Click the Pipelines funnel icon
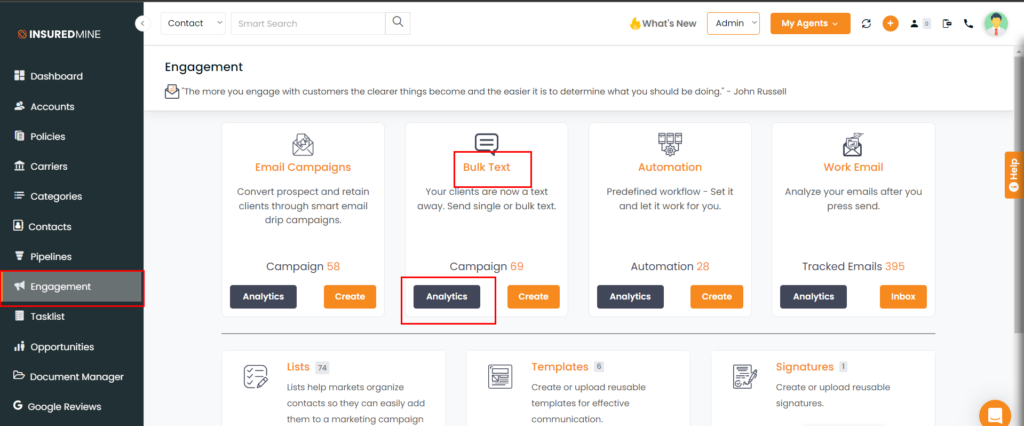This screenshot has width=1024, height=426. click(x=19, y=256)
